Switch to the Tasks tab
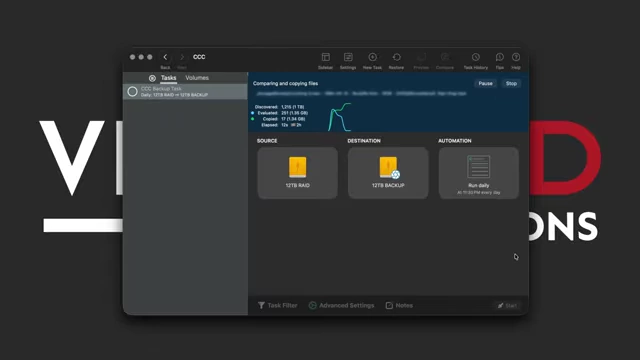The height and width of the screenshot is (360, 640). click(x=168, y=78)
